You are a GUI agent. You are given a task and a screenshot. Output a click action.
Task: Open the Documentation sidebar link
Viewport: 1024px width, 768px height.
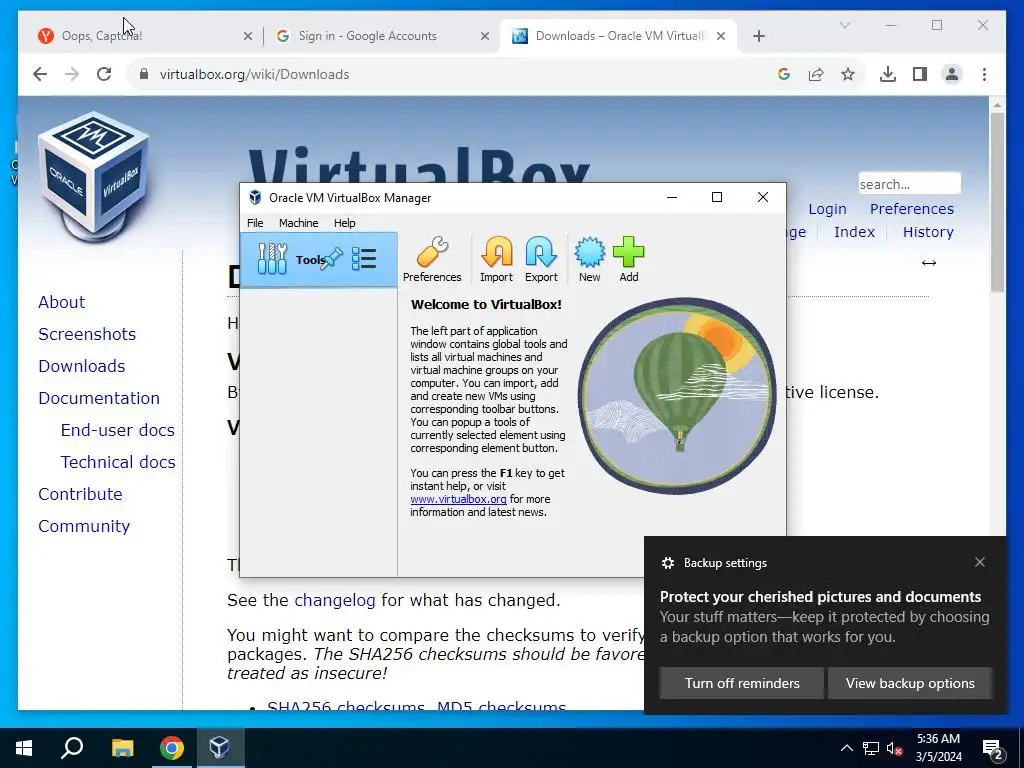click(99, 398)
